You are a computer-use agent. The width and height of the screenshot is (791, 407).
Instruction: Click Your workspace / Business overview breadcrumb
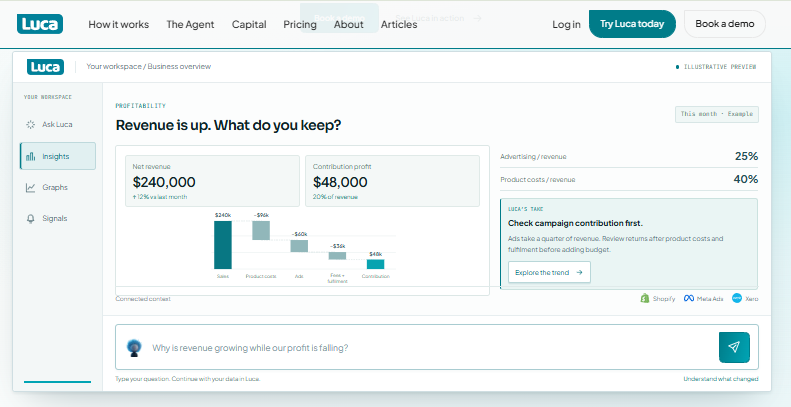[149, 67]
